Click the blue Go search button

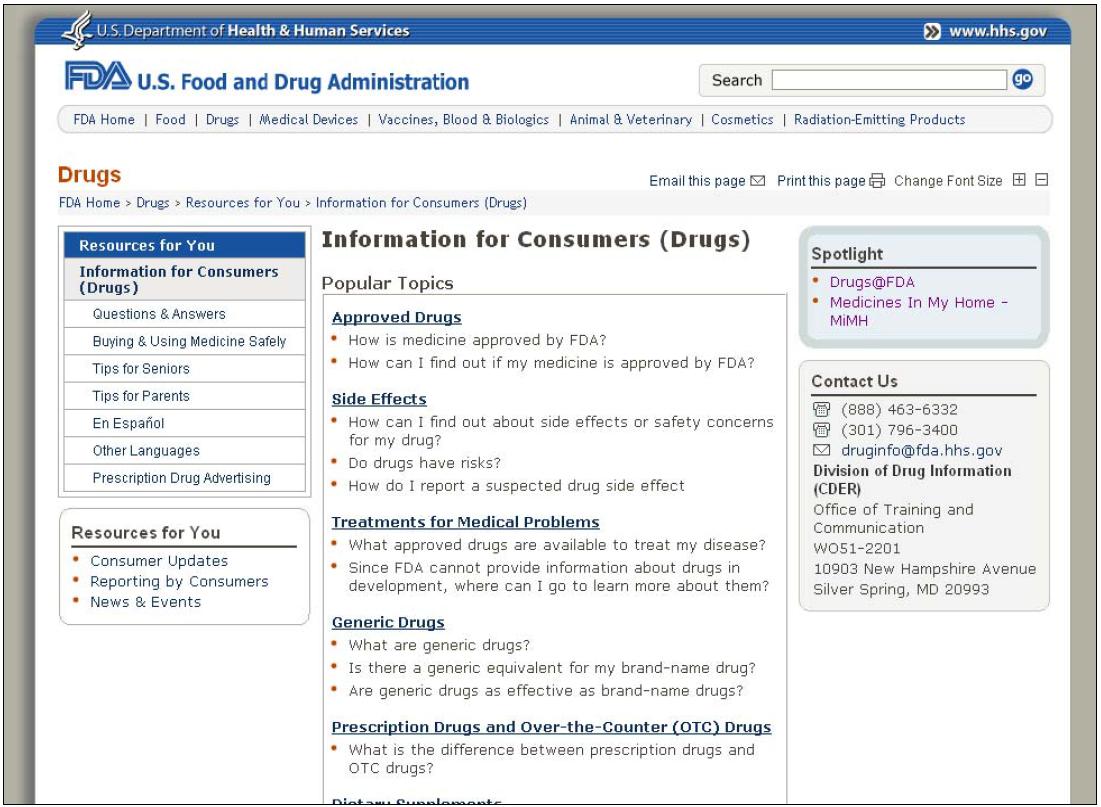click(x=1022, y=80)
